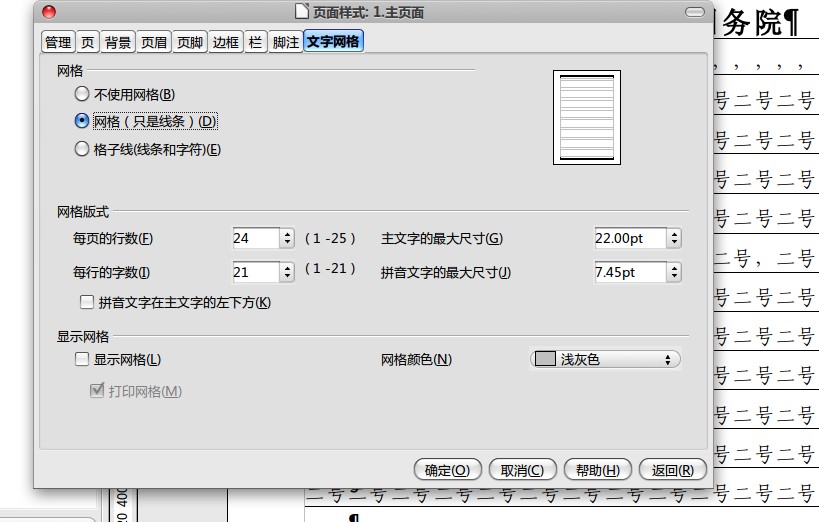Screen dimensions: 819x522
Task: Select the 文字网格 tab
Action: click(333, 42)
